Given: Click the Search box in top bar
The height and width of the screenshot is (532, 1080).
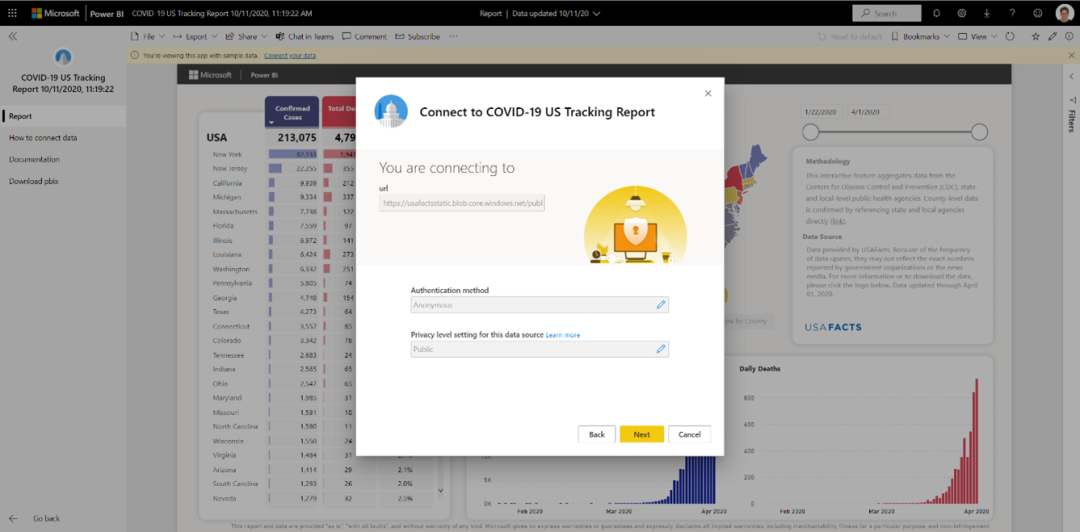Looking at the screenshot, I should [886, 13].
